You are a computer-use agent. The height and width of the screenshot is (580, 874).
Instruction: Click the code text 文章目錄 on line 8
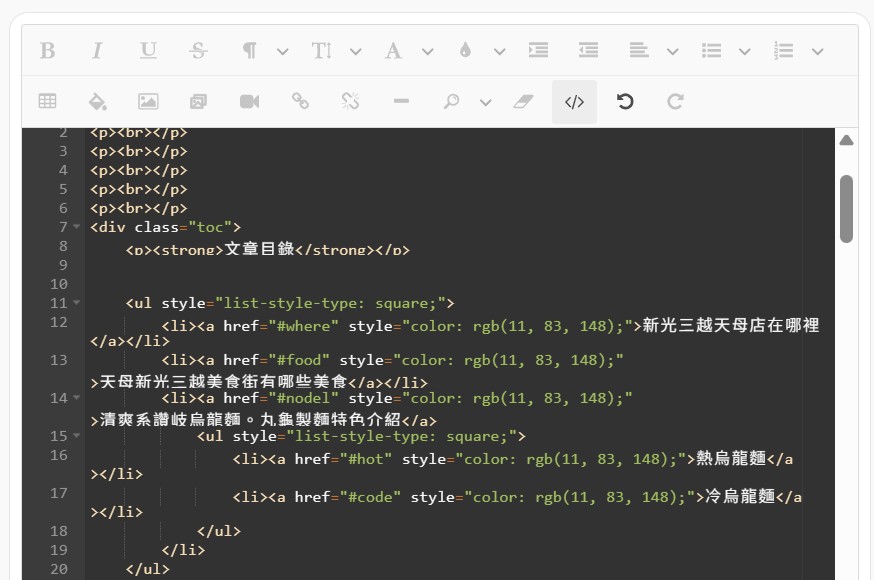tap(259, 249)
